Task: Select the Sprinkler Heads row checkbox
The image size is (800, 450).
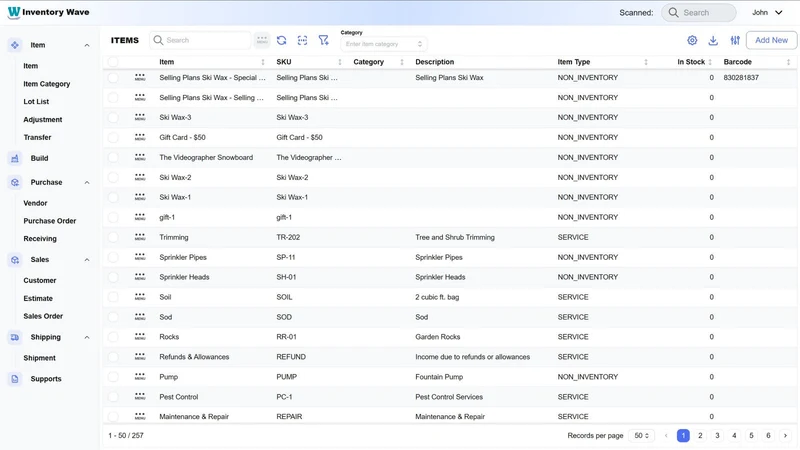Action: (113, 277)
